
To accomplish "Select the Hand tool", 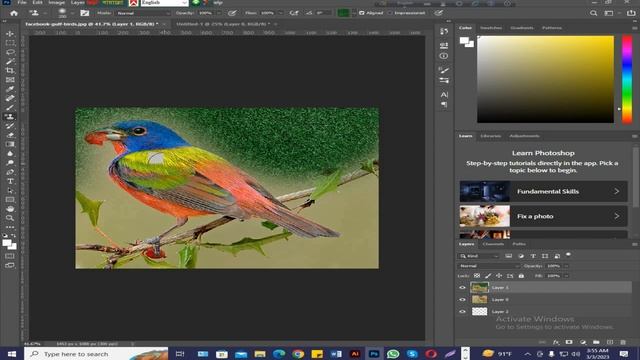I will tap(10, 209).
